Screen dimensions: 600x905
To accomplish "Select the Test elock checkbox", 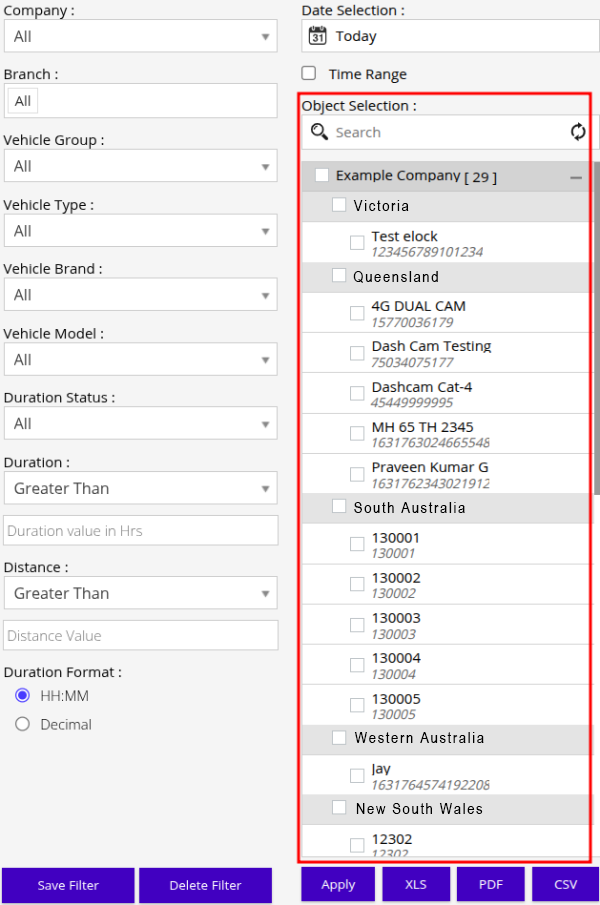I will pyautogui.click(x=357, y=242).
